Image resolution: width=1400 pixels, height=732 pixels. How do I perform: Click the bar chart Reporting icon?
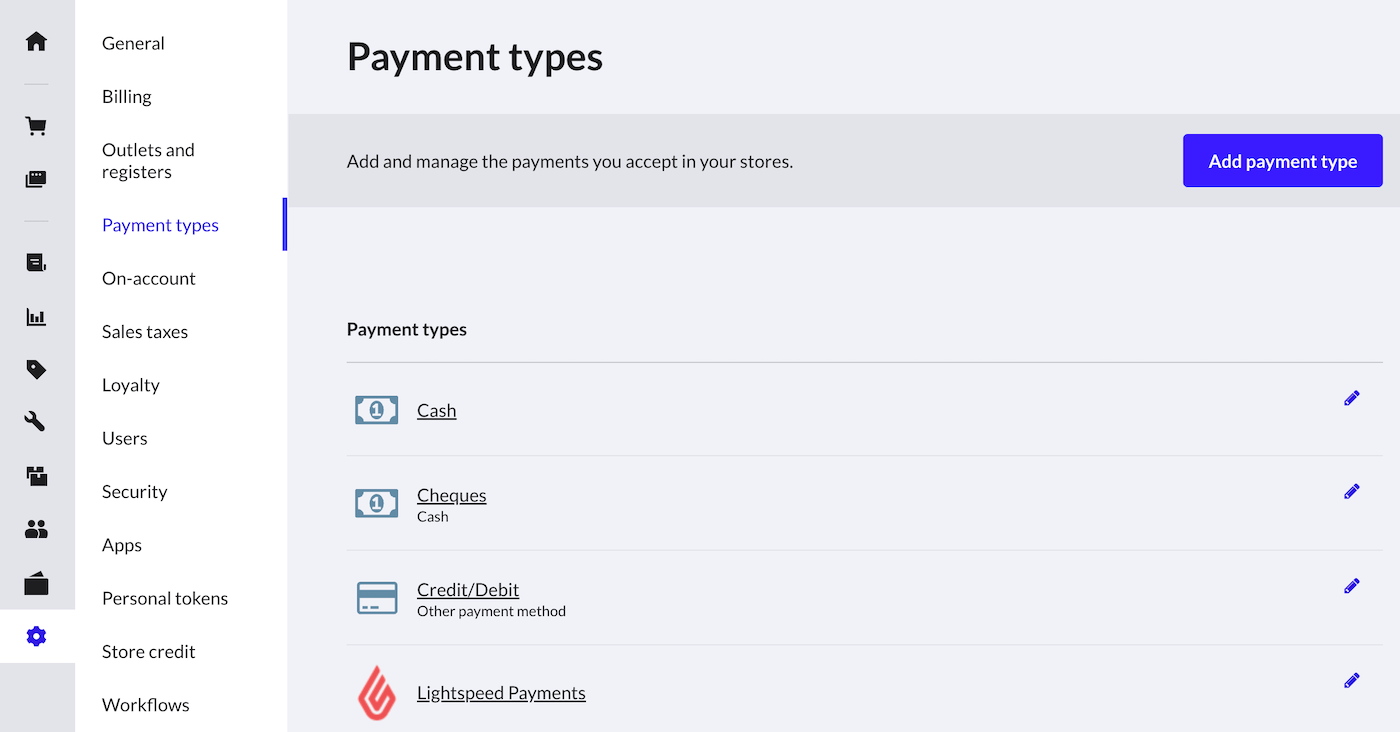36,317
